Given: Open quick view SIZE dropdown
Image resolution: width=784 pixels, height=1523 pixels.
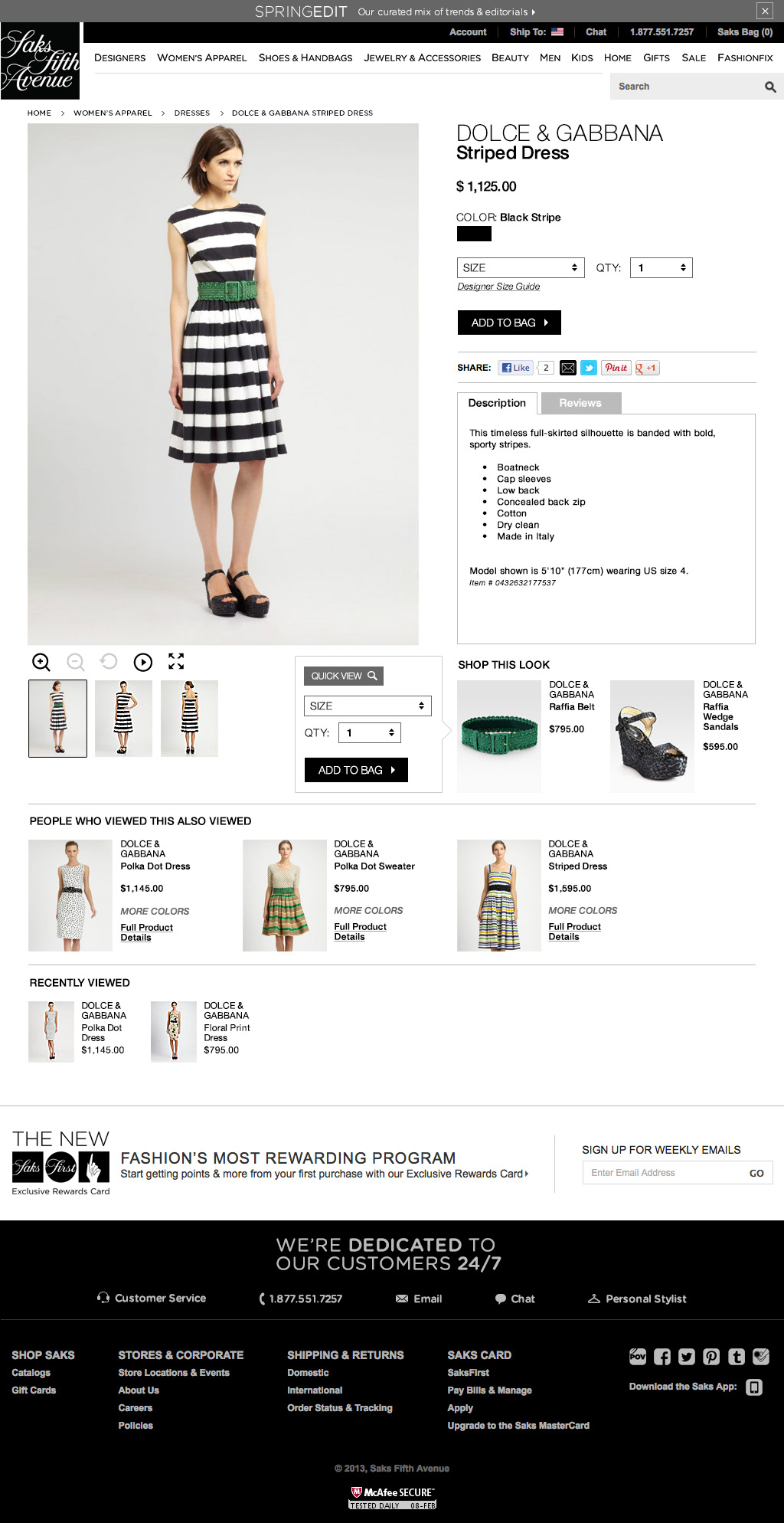Looking at the screenshot, I should (x=367, y=706).
